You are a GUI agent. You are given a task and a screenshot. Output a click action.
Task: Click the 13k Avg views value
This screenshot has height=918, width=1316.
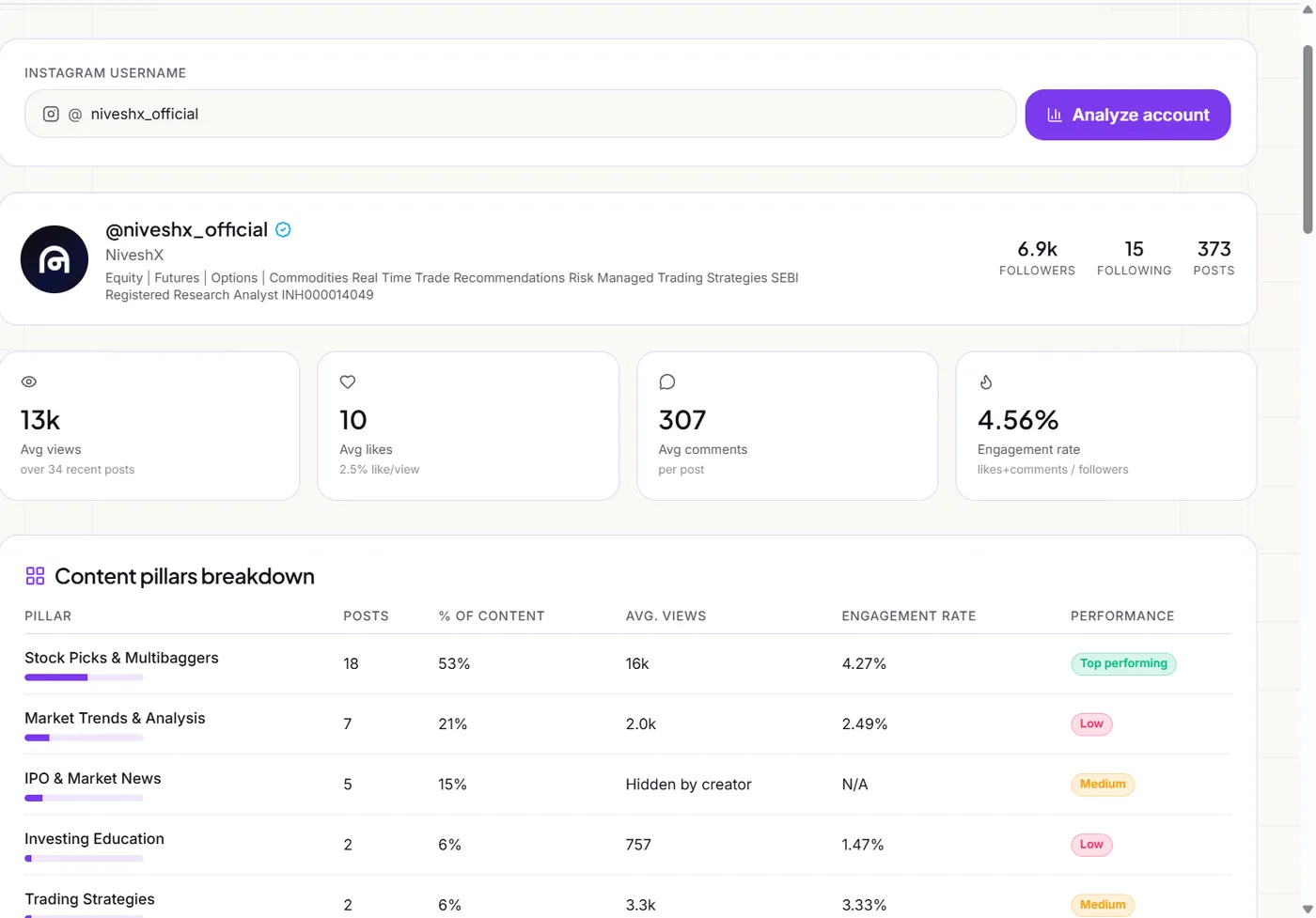[x=40, y=420]
